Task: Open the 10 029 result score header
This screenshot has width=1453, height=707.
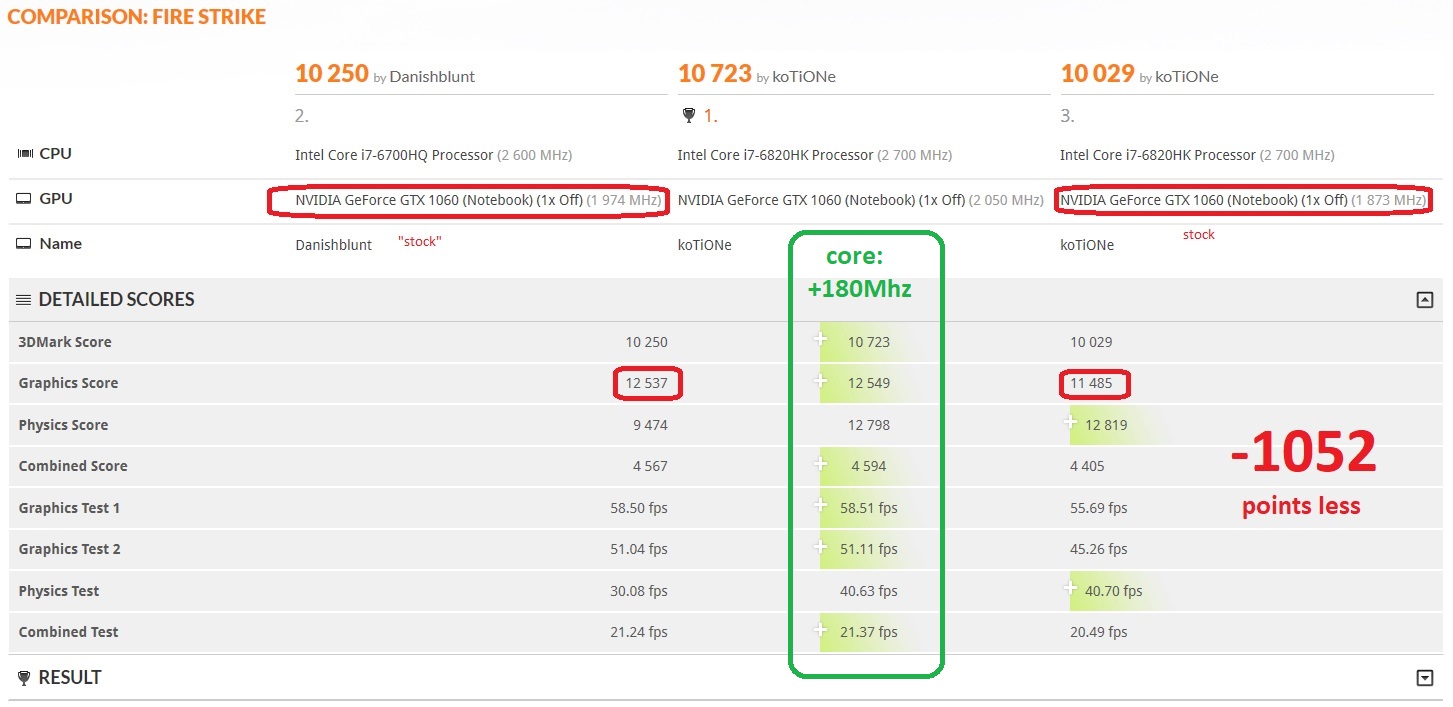Action: (x=1097, y=73)
